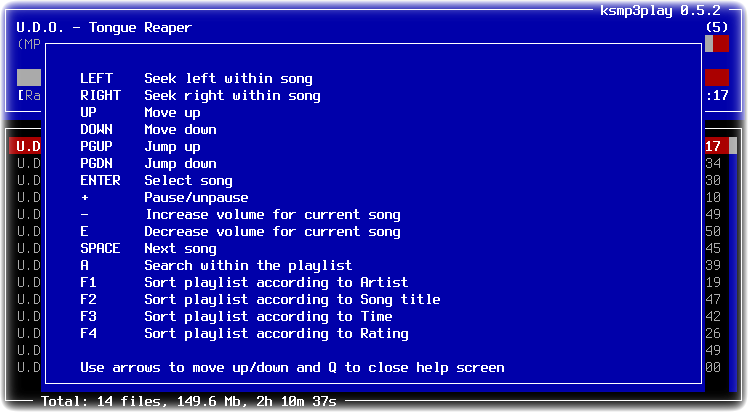Click the playlist duration ending in '10'
This screenshot has width=748, height=412.
713,197
